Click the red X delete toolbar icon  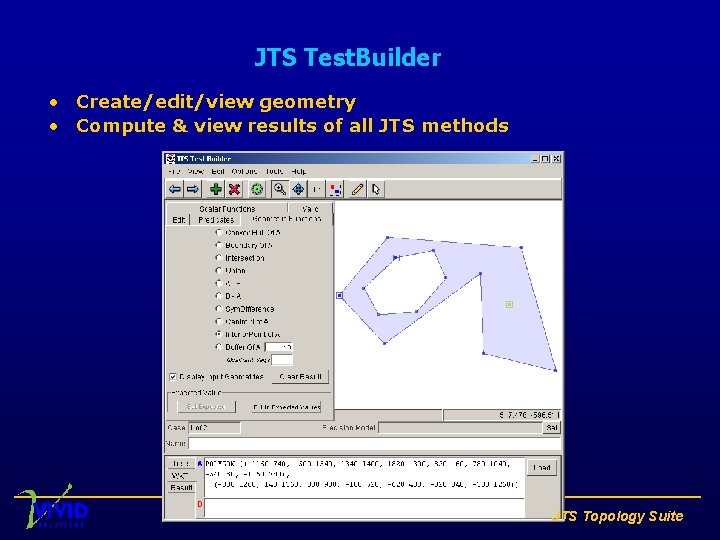[235, 189]
